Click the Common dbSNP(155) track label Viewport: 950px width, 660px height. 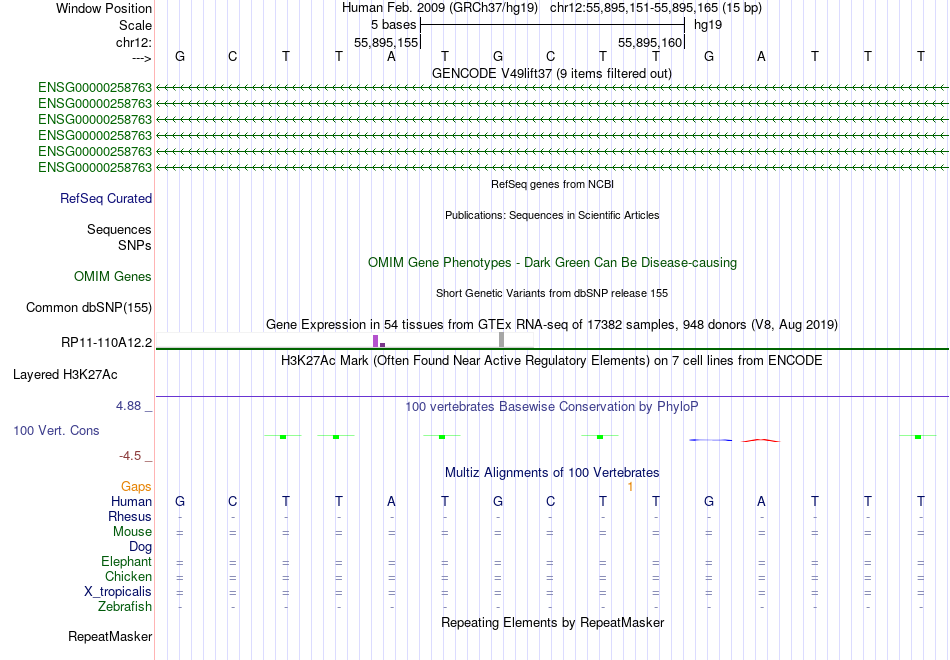89,307
